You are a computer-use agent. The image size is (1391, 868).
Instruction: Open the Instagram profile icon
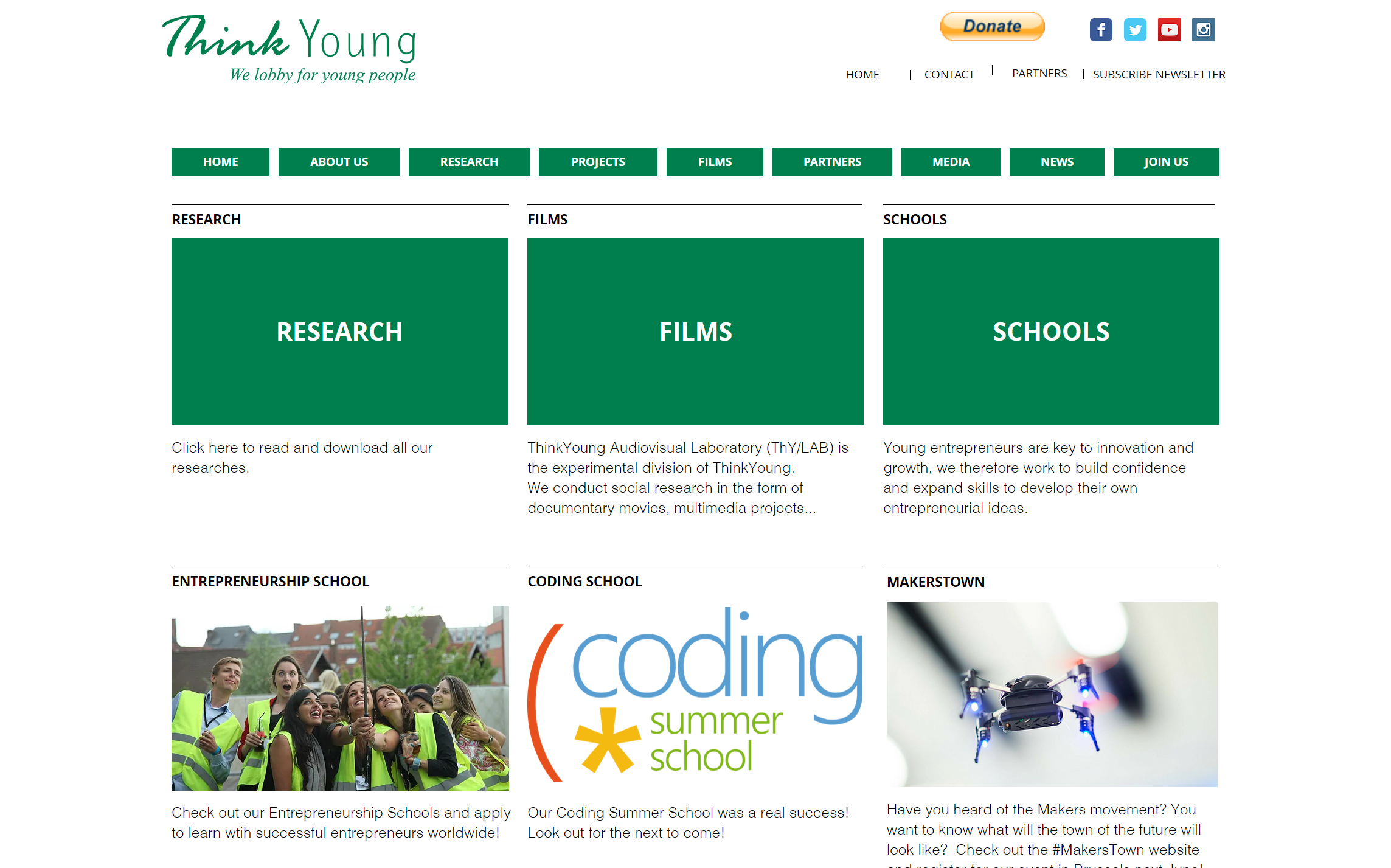pos(1203,30)
